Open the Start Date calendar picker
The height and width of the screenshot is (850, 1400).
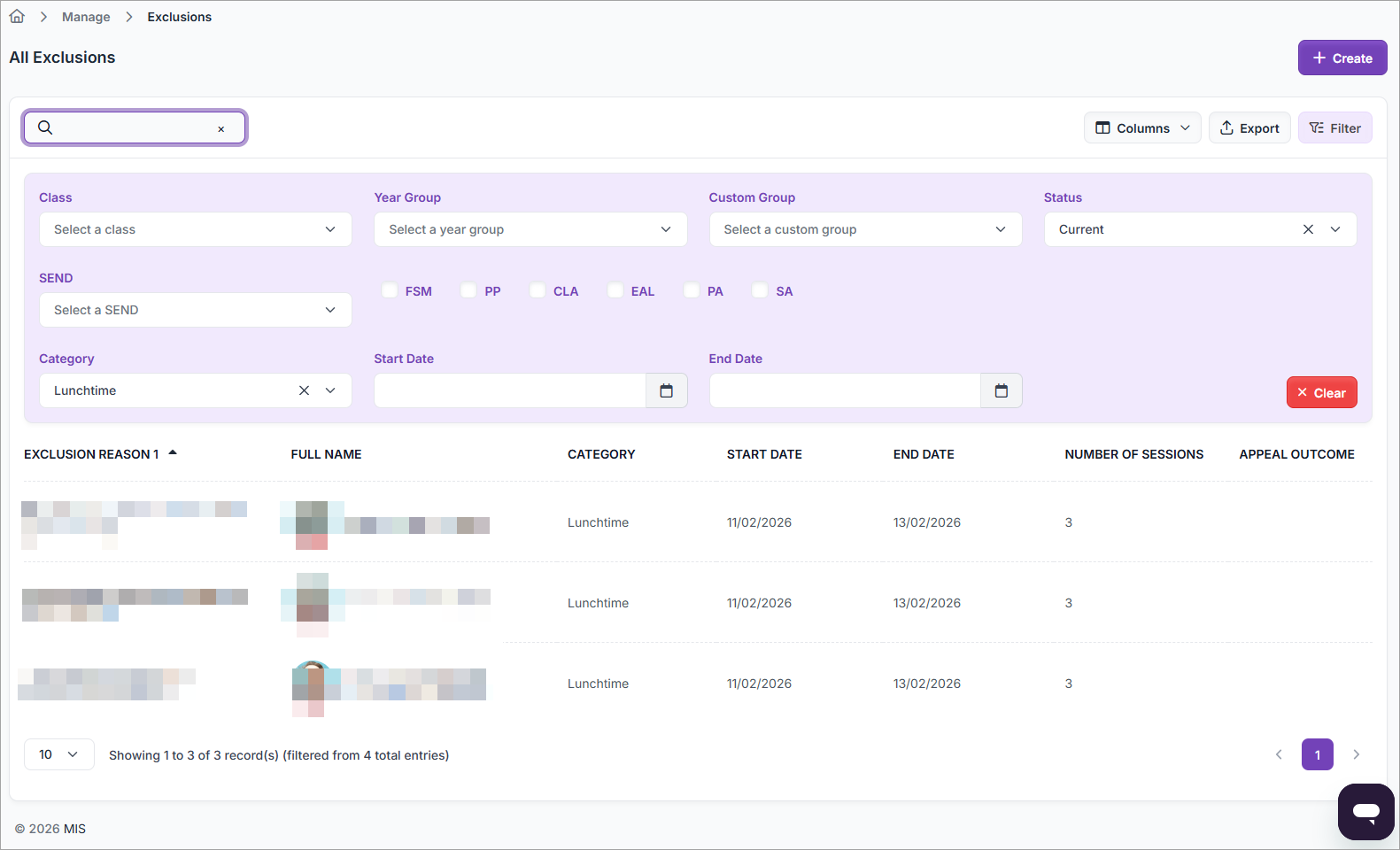point(666,390)
